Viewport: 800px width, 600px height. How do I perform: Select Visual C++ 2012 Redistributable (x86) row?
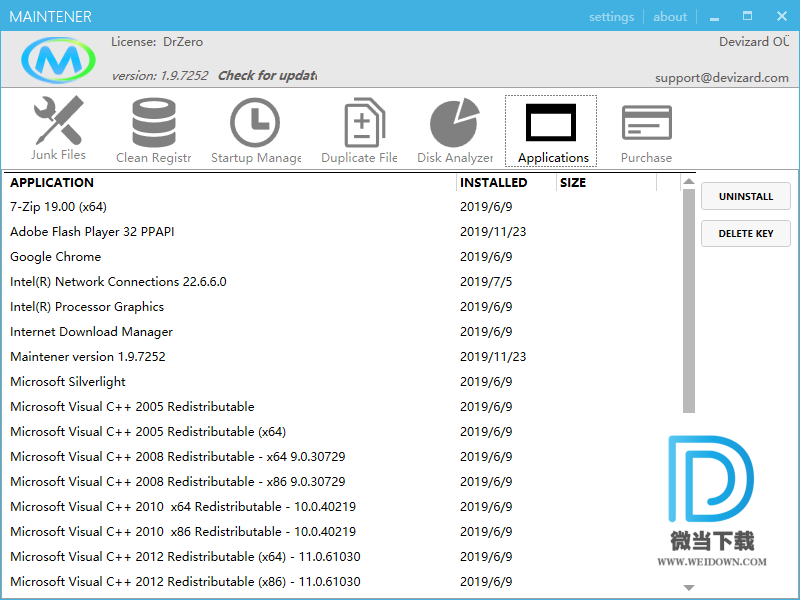pos(342,582)
